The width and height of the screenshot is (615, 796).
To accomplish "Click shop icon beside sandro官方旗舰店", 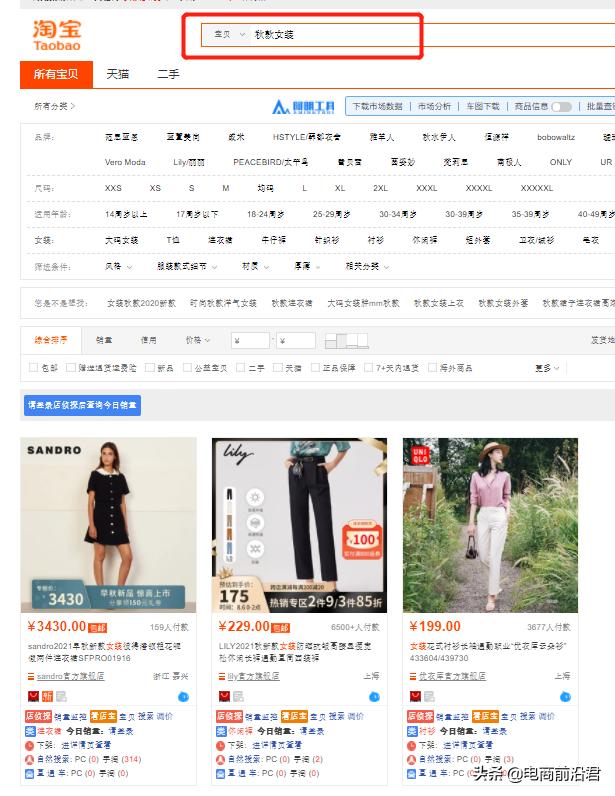I will click(x=31, y=677).
